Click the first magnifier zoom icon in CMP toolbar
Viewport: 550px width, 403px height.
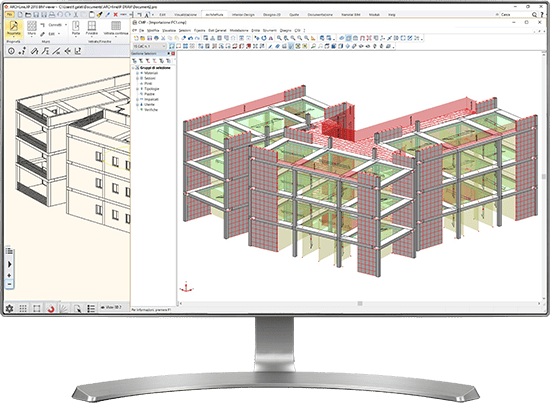279,38
